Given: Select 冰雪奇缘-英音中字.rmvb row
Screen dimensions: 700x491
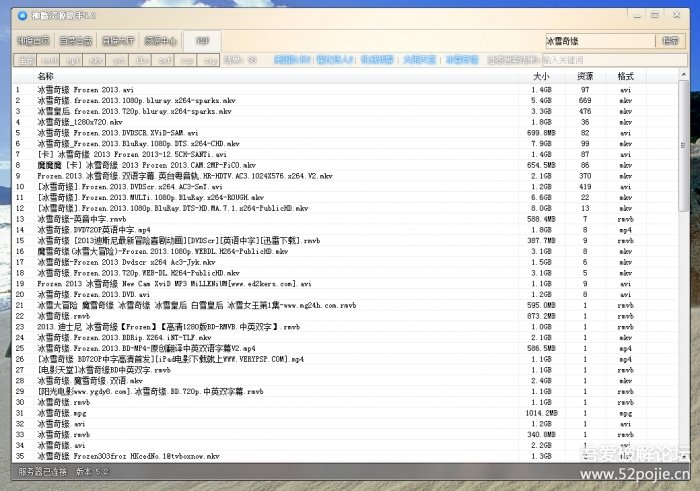Looking at the screenshot, I should coord(345,219).
